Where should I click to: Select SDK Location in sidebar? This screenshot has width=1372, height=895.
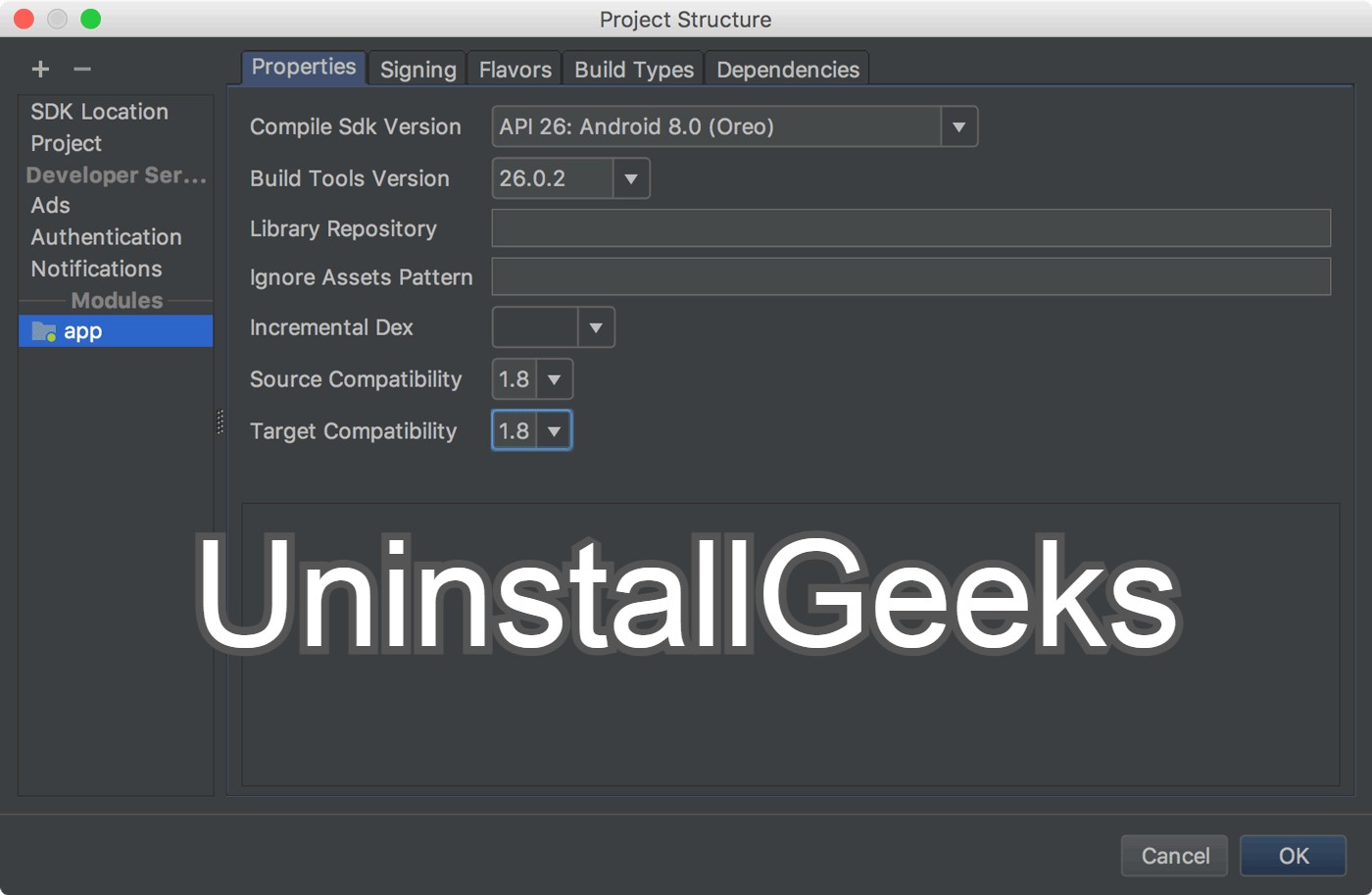coord(100,112)
